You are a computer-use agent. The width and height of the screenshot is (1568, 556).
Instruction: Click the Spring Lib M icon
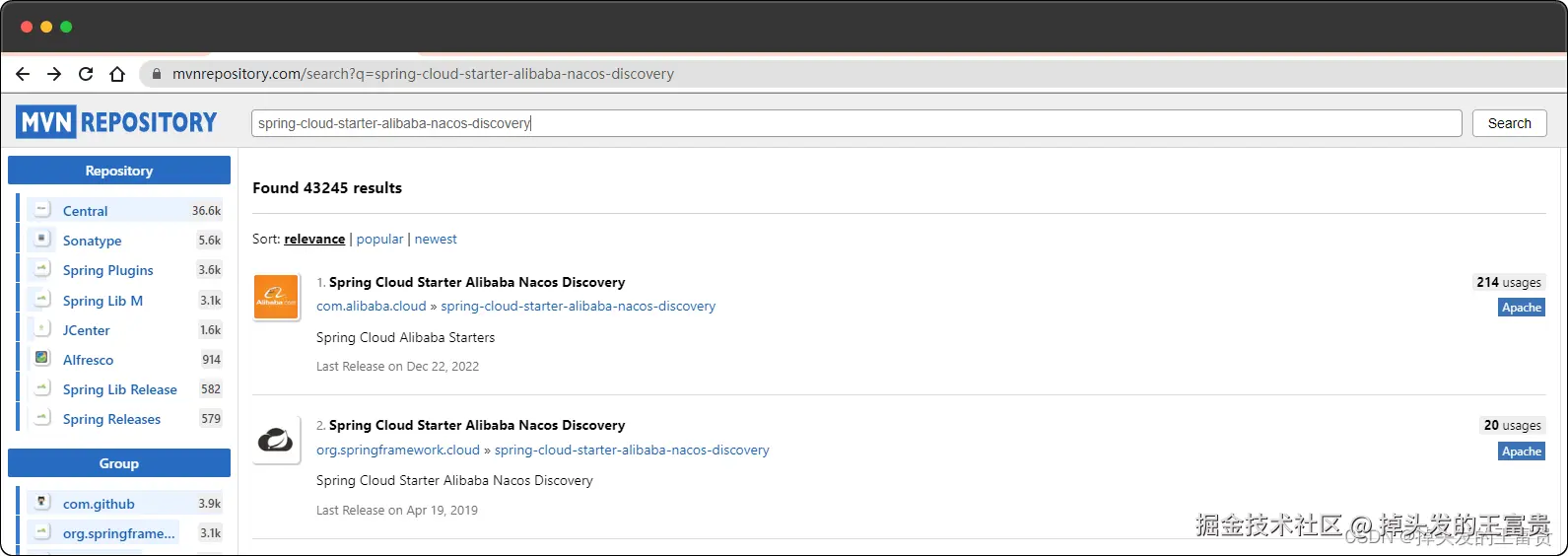coord(41,300)
